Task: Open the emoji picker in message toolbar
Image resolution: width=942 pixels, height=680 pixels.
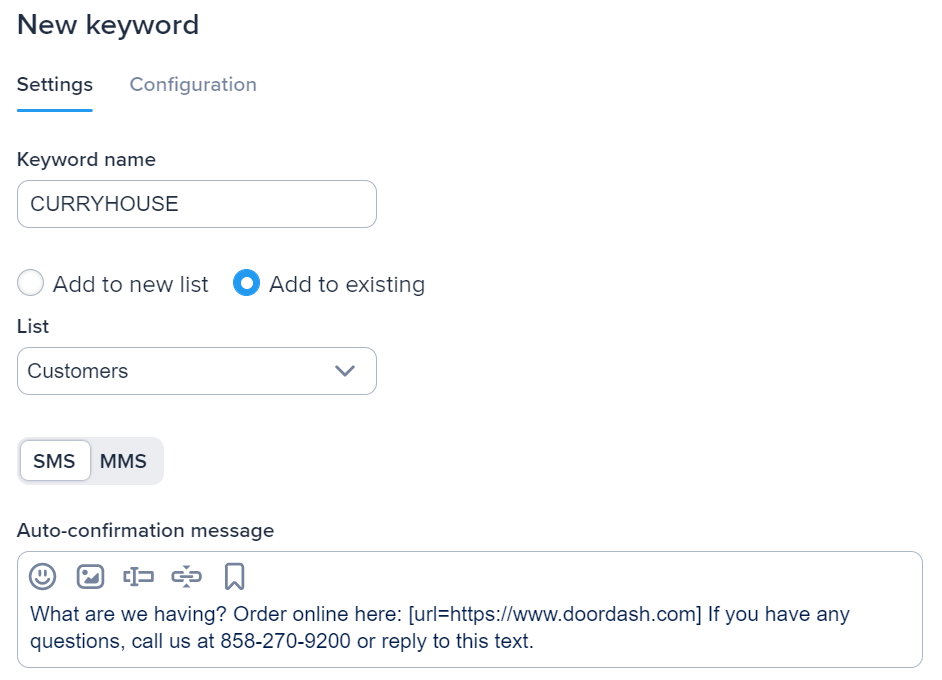Action: click(42, 576)
